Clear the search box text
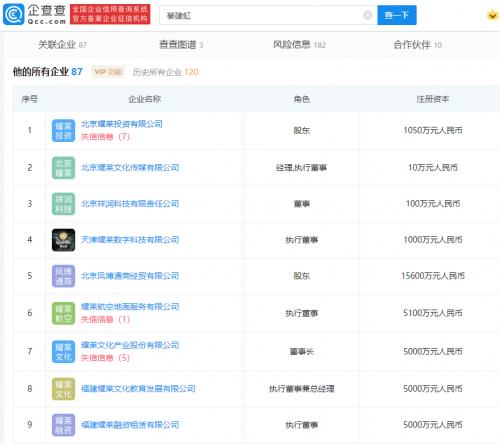 (x=367, y=15)
